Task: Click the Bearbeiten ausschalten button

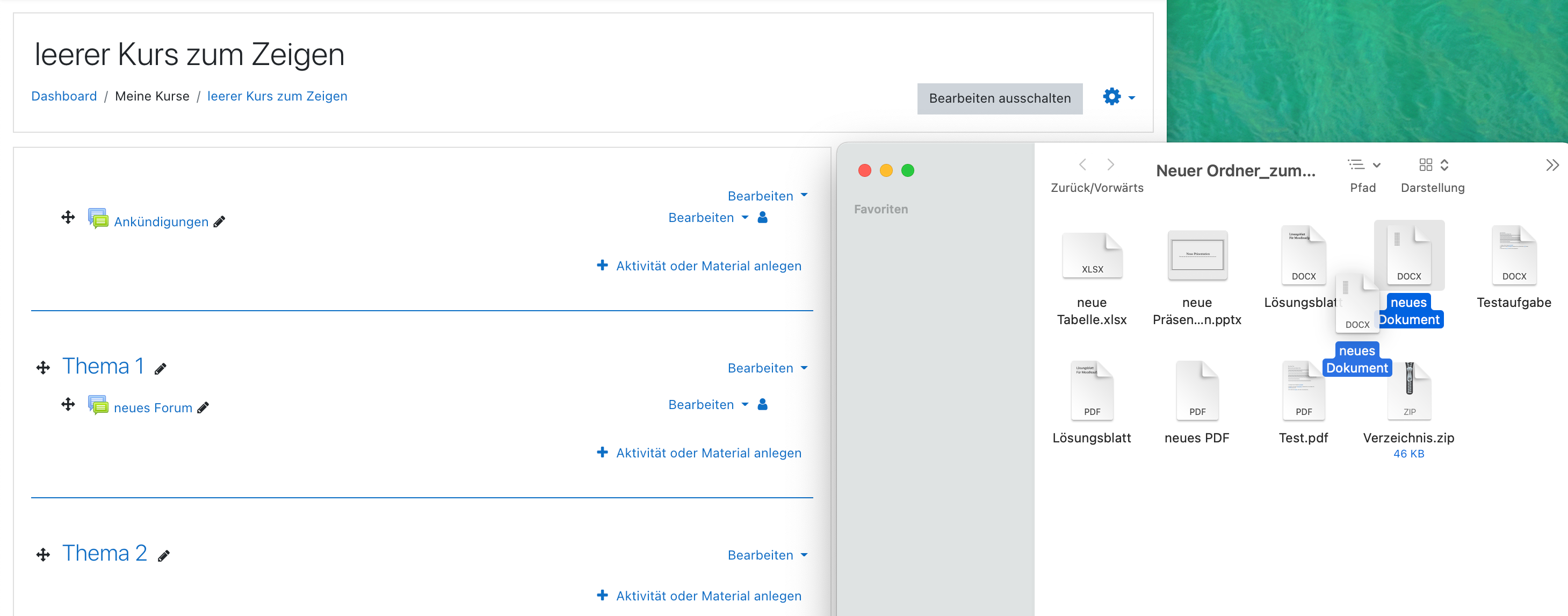Action: (x=999, y=98)
